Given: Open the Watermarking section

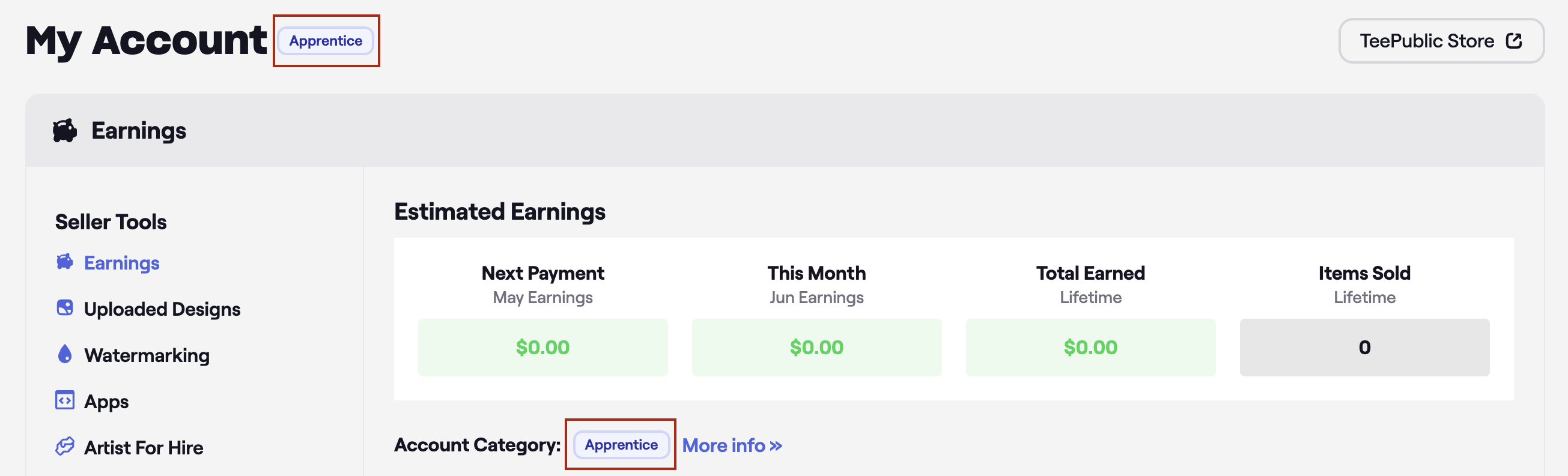Looking at the screenshot, I should (x=147, y=355).
